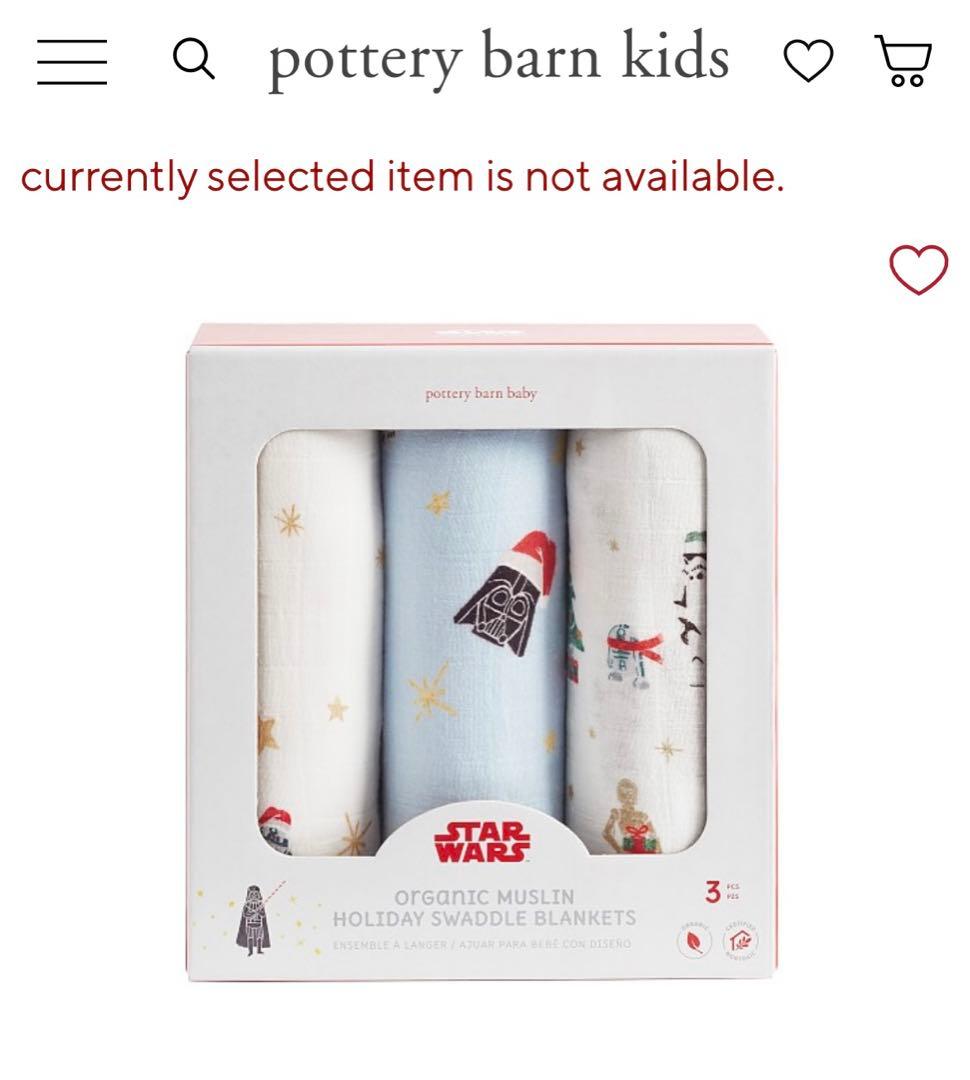The image size is (970, 1080).
Task: Go to the pottery barn kids homepage logo
Action: 498,59
